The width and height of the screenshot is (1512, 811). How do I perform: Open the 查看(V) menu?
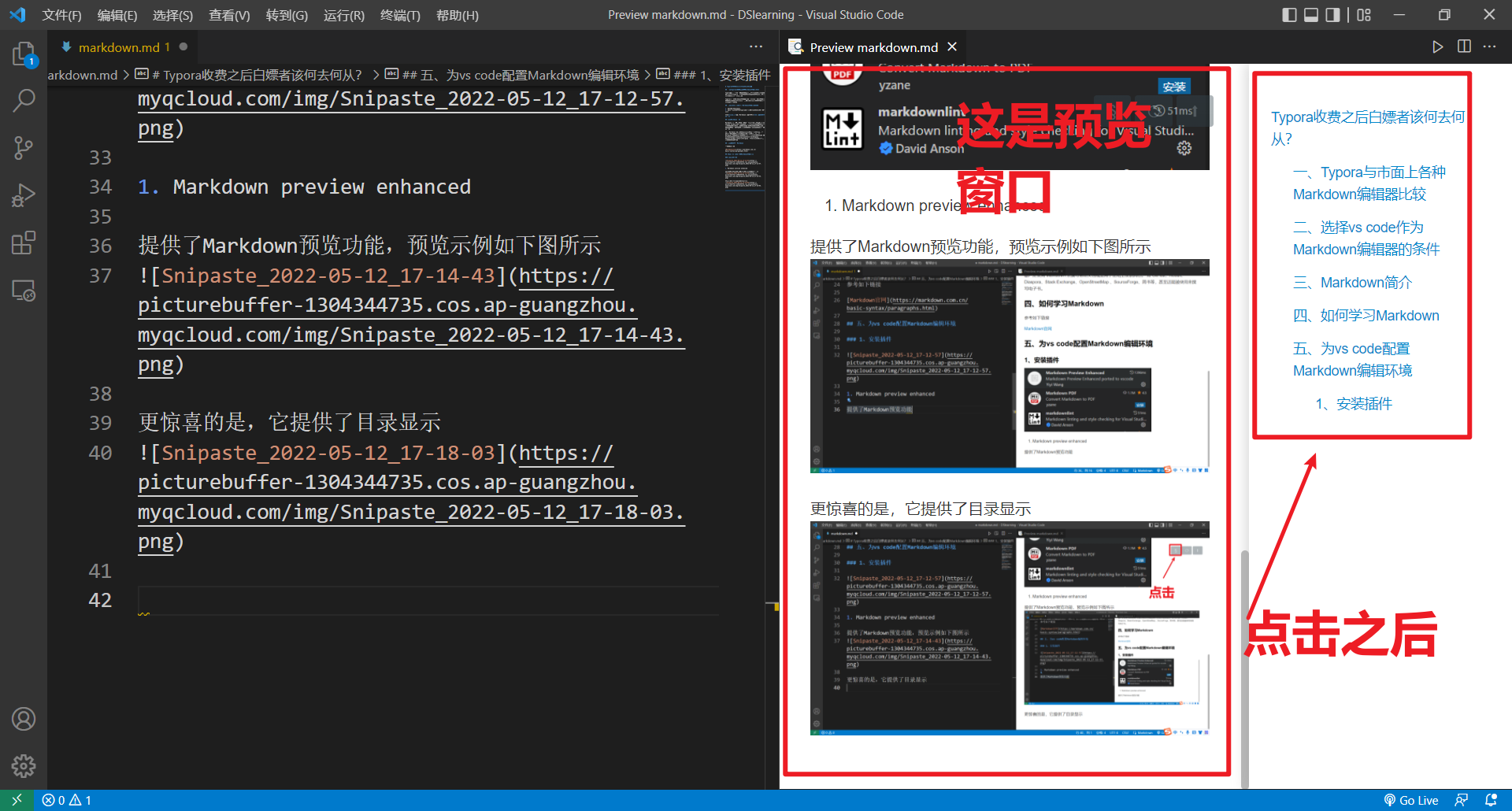[x=229, y=15]
